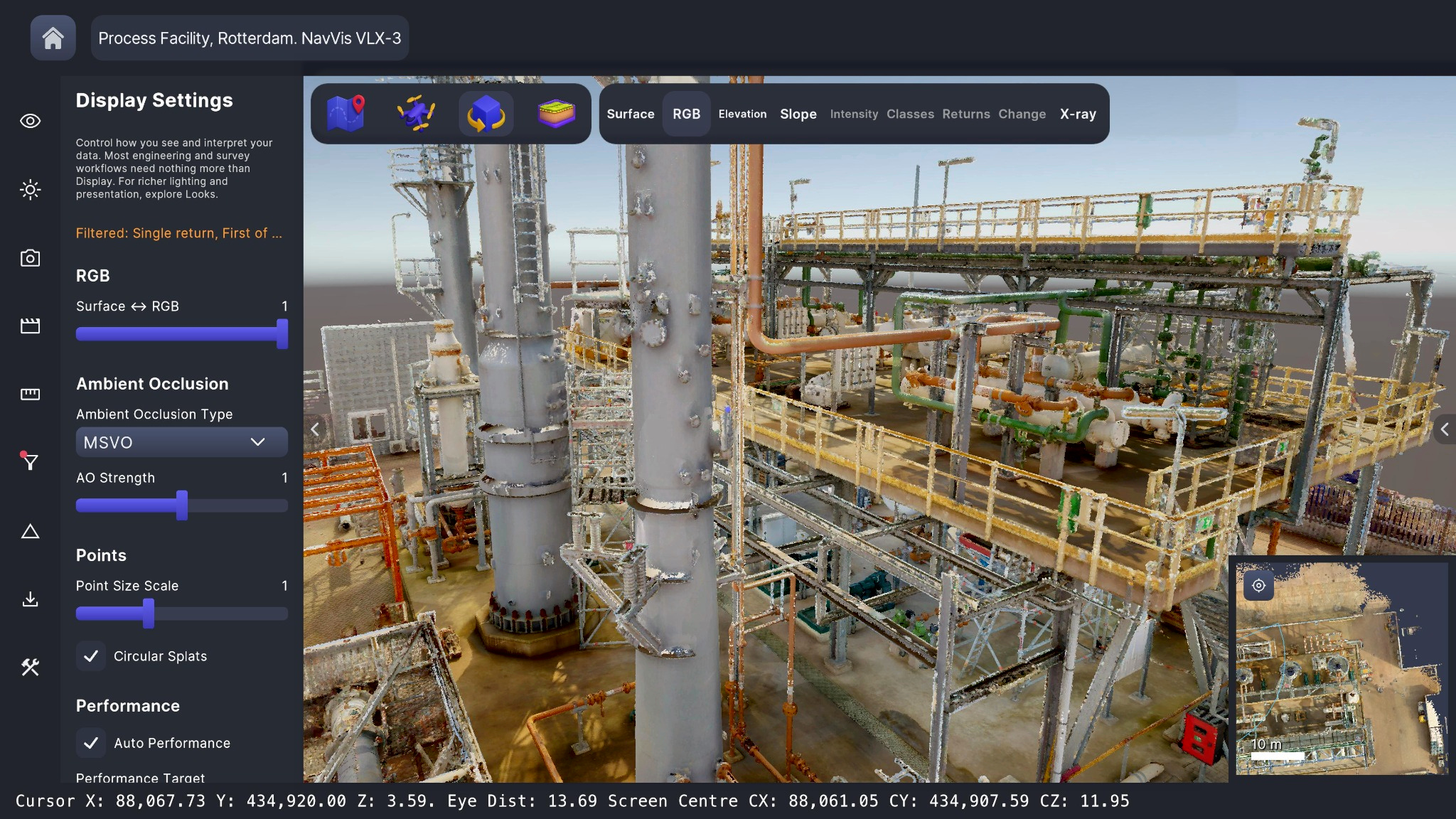Image resolution: width=1456 pixels, height=819 pixels.
Task: Collapse left panel with the arrow
Action: pyautogui.click(x=315, y=429)
